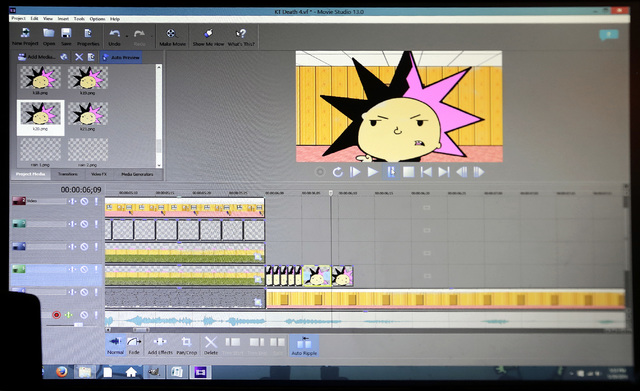The image size is (640, 391).
Task: Click the media list scroll up arrow
Action: click(159, 67)
